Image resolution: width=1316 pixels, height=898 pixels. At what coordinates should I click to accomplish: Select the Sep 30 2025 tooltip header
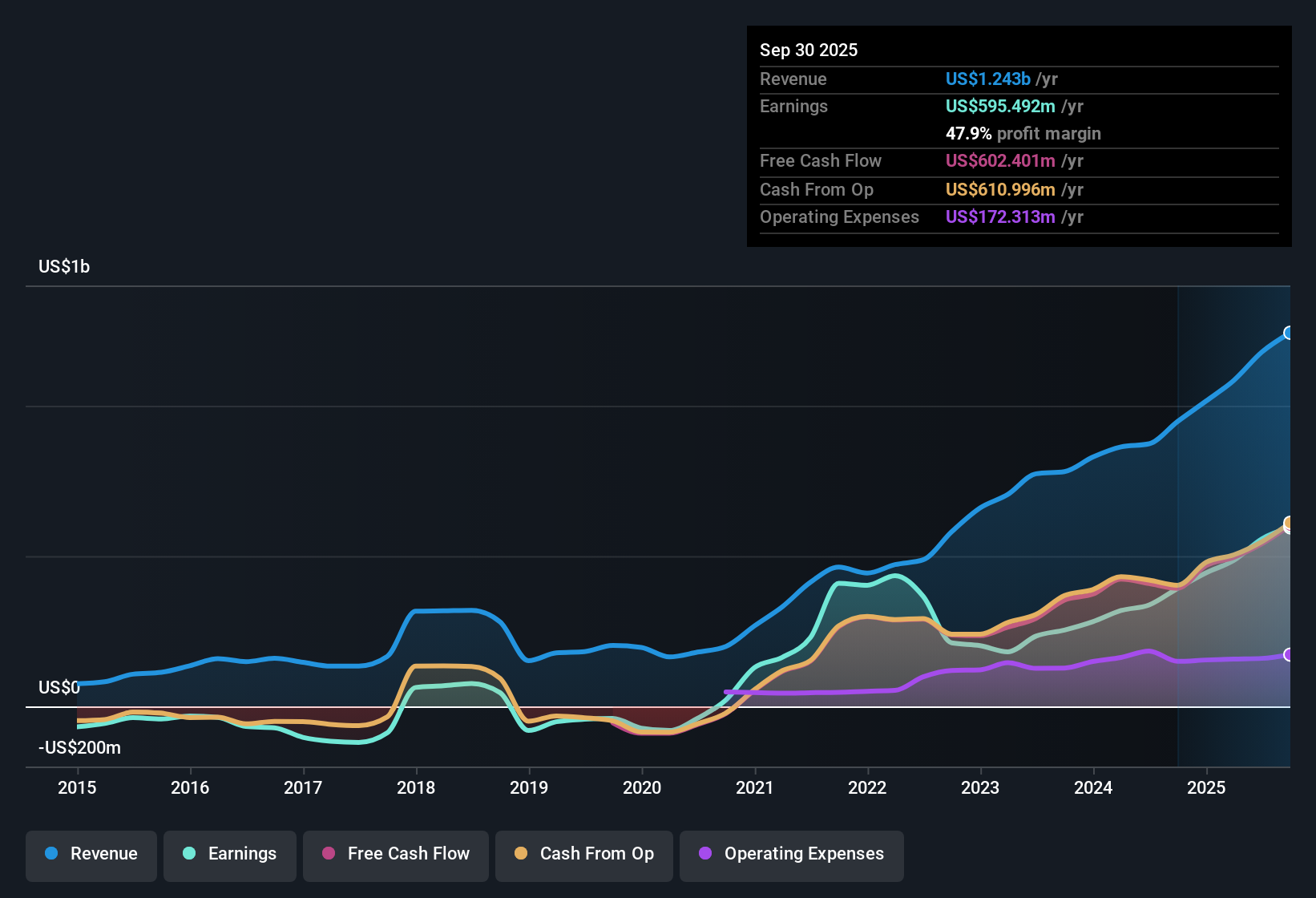tap(809, 50)
